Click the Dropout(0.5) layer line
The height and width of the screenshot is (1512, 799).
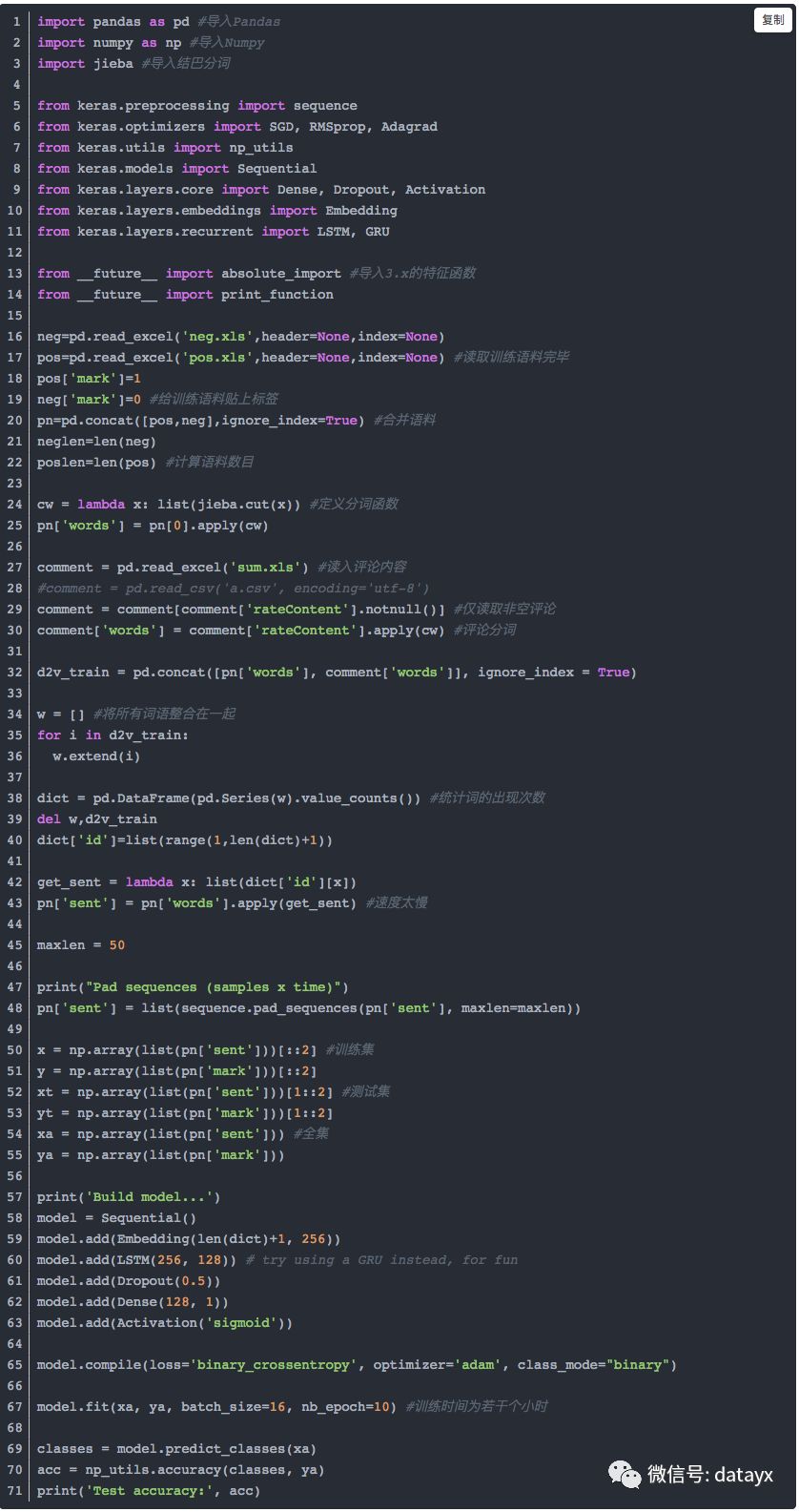click(x=129, y=1280)
